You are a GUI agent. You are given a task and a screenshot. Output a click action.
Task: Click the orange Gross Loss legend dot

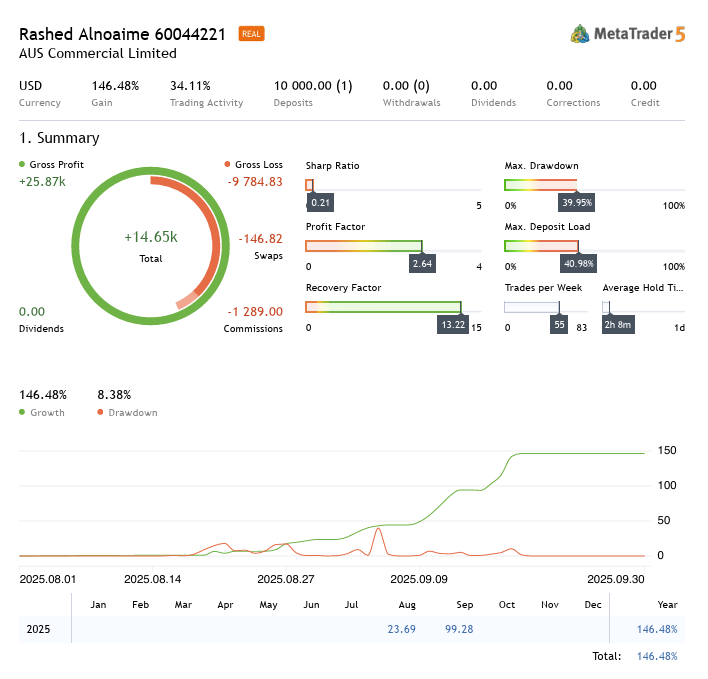(x=228, y=164)
